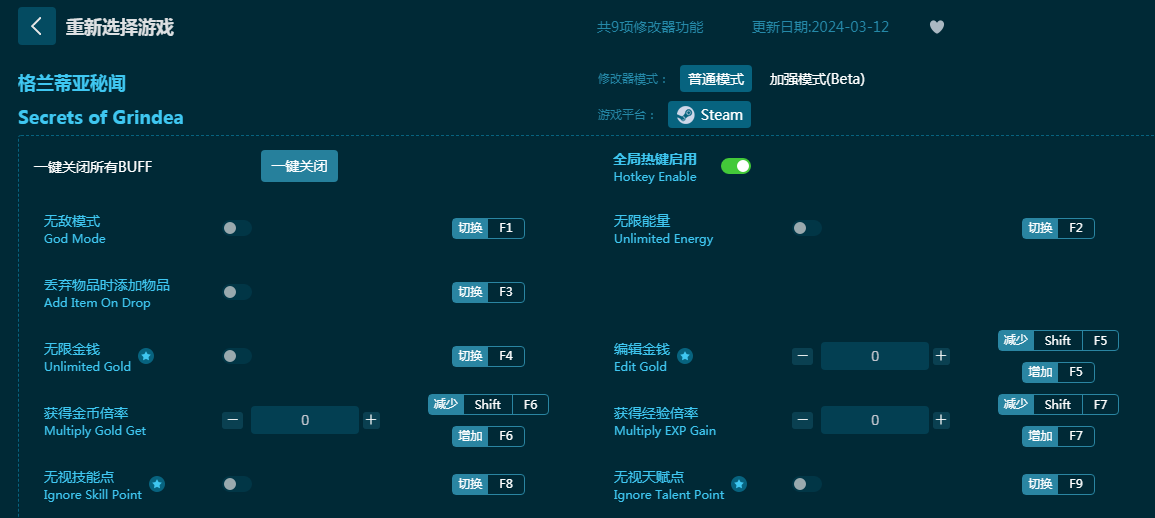Click 切换 F8 hotkey for Ignore Skill Point

coord(488,484)
